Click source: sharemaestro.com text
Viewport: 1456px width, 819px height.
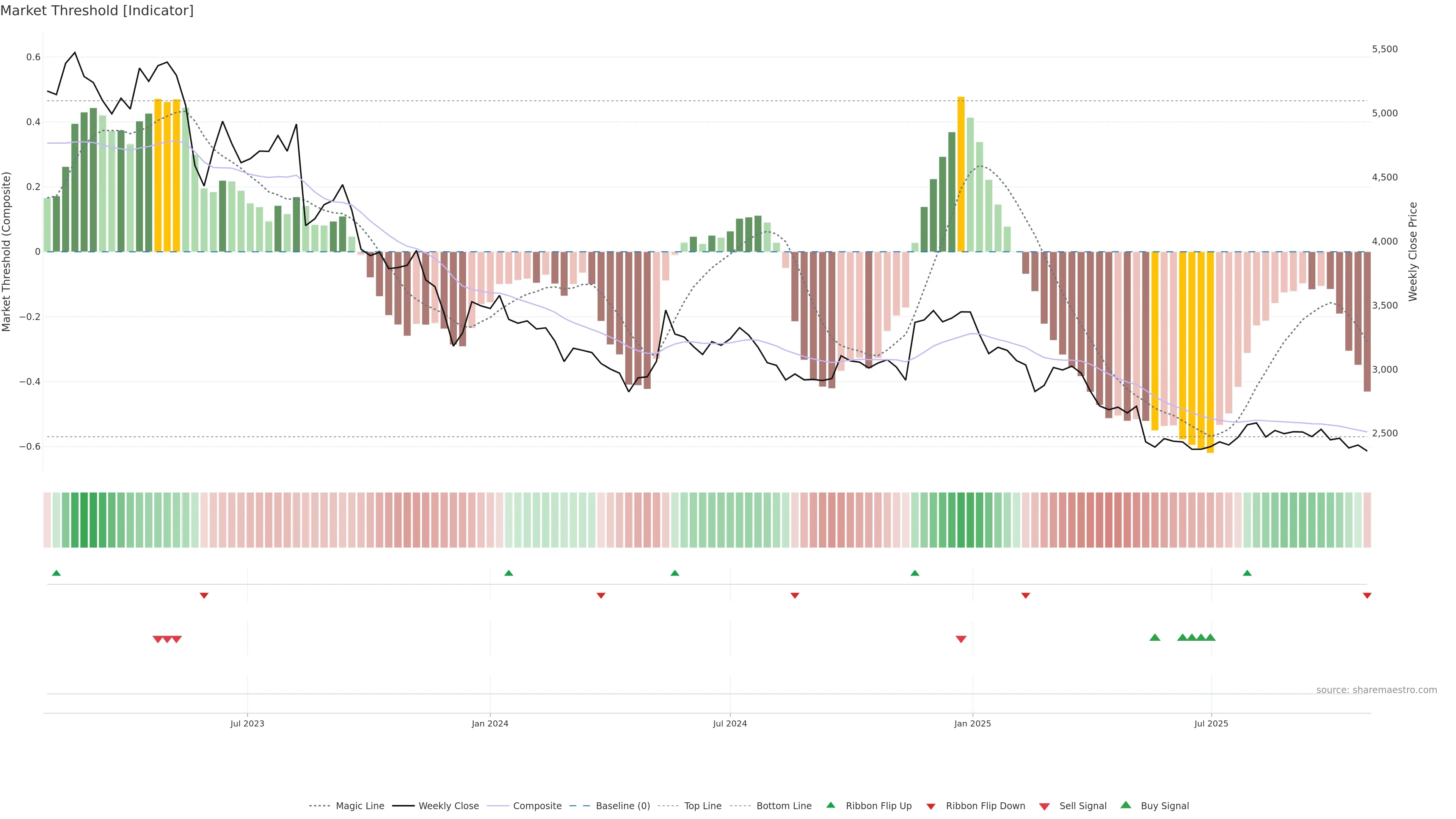point(1376,690)
